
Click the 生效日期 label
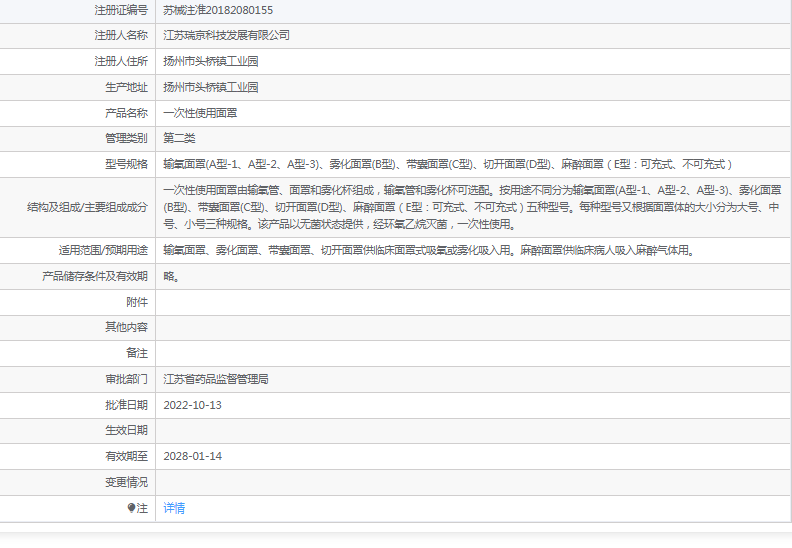126,430
